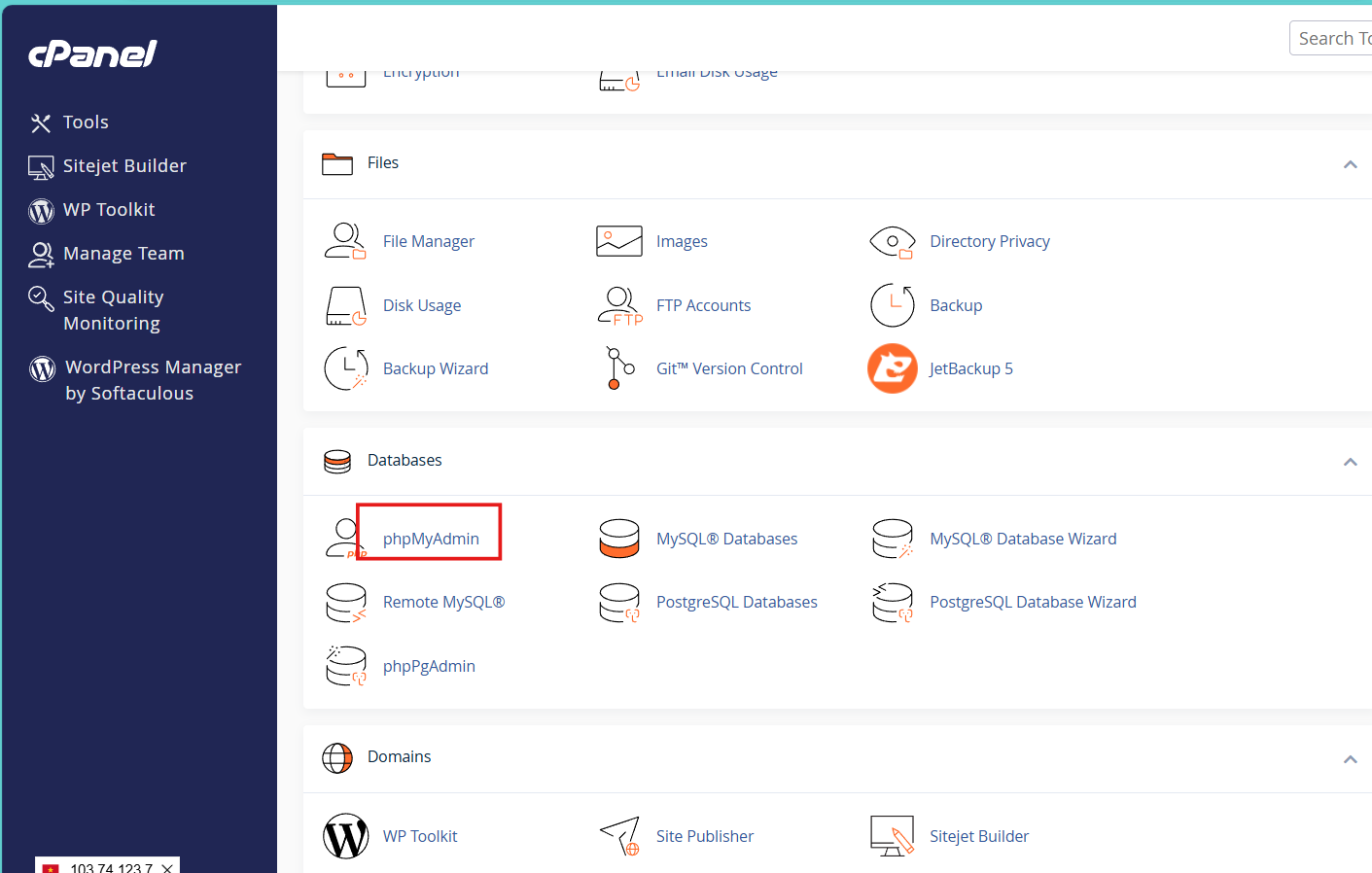Click the phpPgAdmin icon
This screenshot has height=873, width=1372.
(346, 666)
